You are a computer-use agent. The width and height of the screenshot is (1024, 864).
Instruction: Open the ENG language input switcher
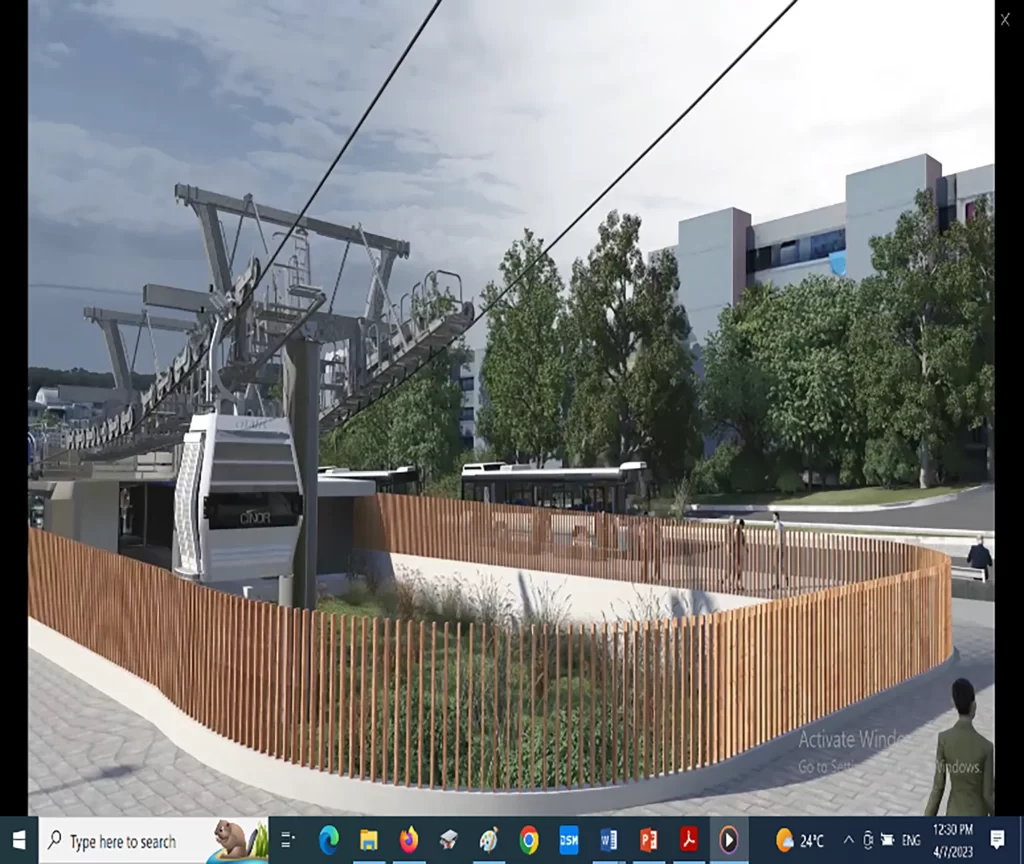(x=912, y=840)
